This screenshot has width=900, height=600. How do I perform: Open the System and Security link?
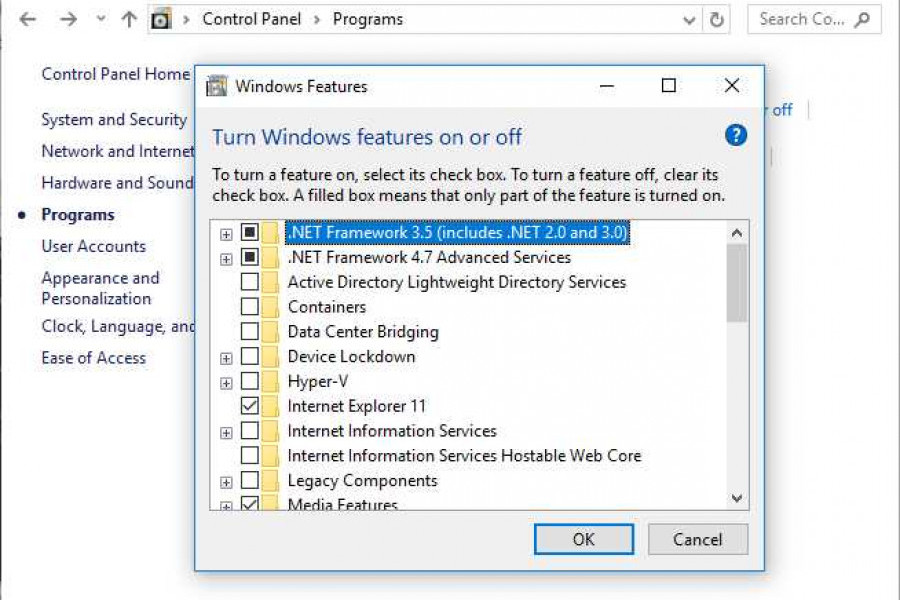pos(113,119)
